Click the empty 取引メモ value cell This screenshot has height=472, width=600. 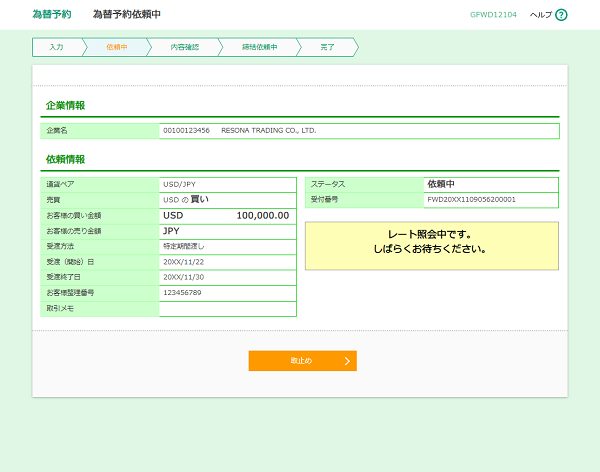coord(228,309)
